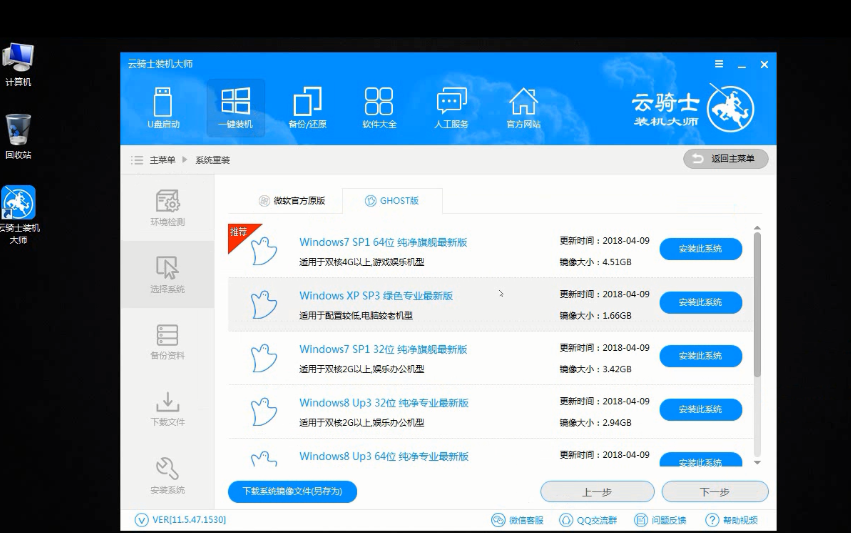Click the 镜像大小：2.94GB text
851x533 pixels.
[595, 422]
